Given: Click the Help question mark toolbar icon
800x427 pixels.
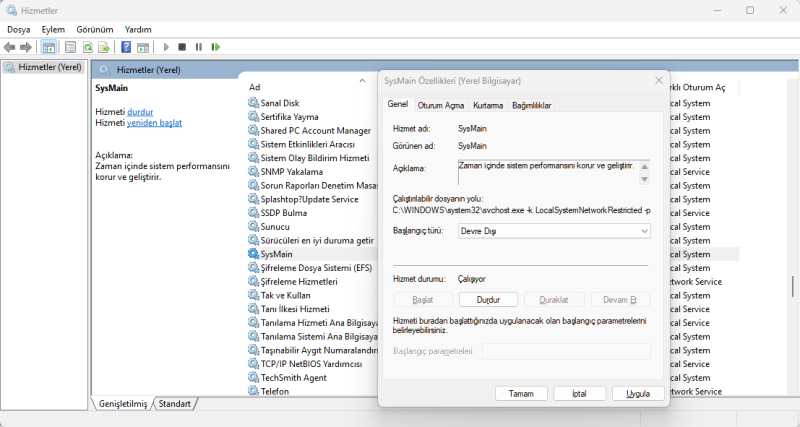Looking at the screenshot, I should click(126, 47).
